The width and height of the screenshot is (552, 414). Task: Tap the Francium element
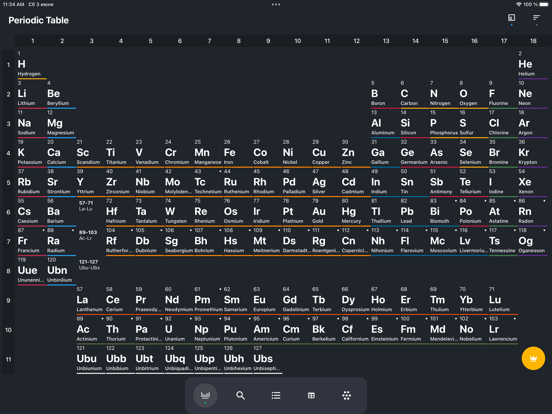[32, 242]
